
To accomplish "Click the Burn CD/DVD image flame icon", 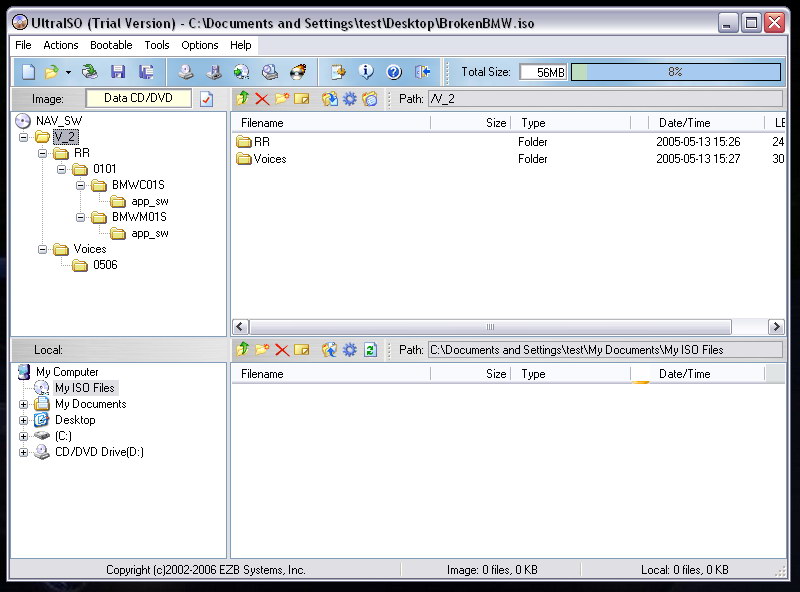I will [298, 72].
